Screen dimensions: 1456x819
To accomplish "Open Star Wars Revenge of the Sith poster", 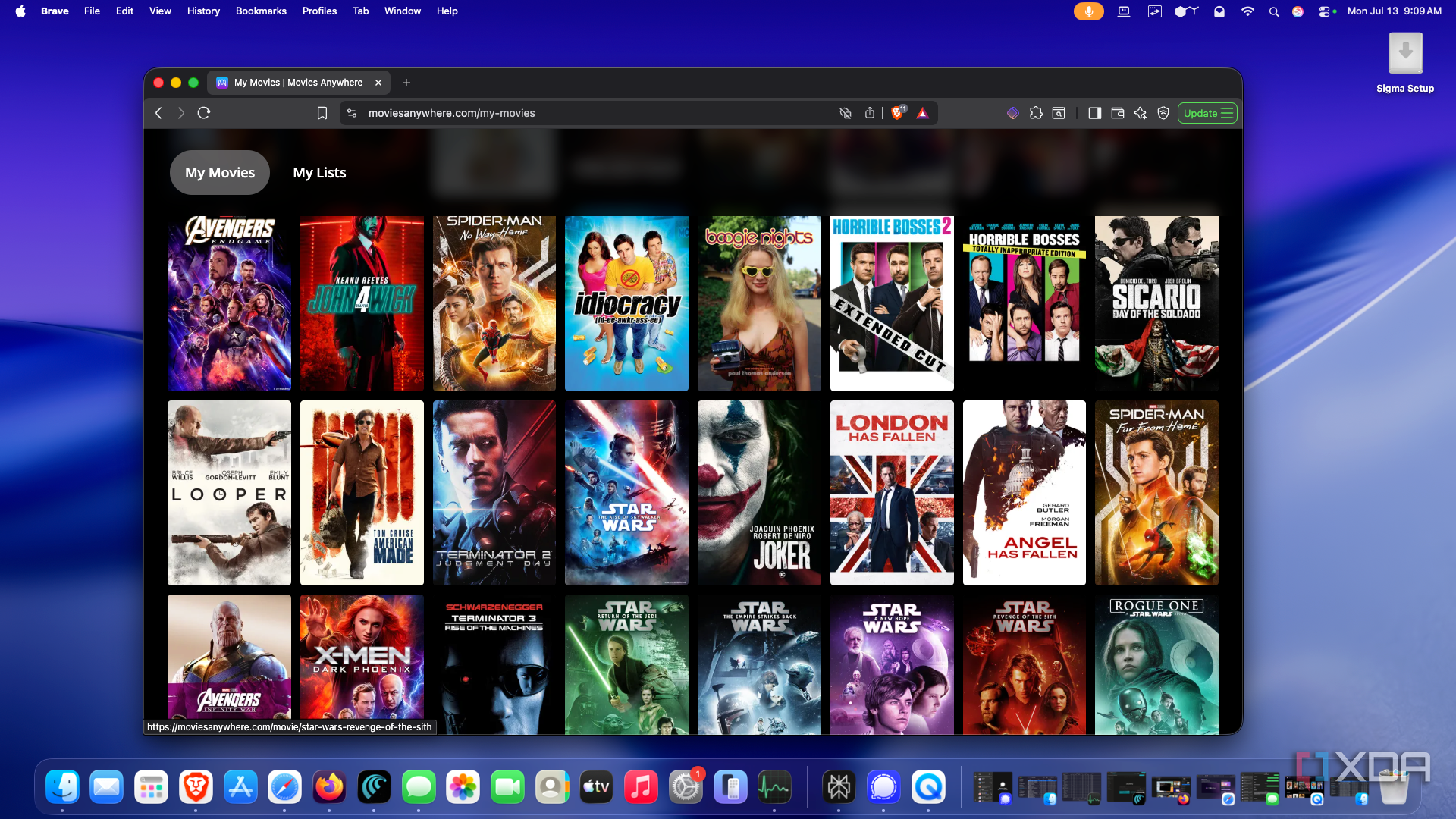I will 1025,664.
